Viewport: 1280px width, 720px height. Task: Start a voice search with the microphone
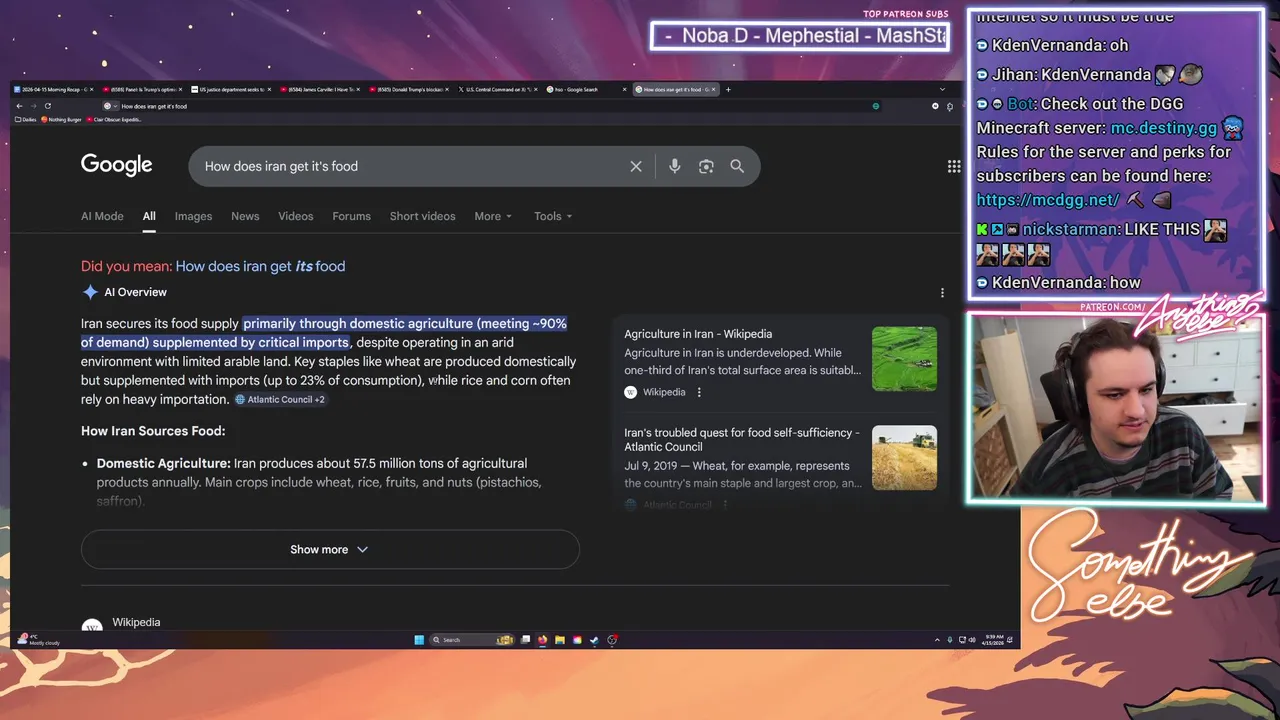675,166
